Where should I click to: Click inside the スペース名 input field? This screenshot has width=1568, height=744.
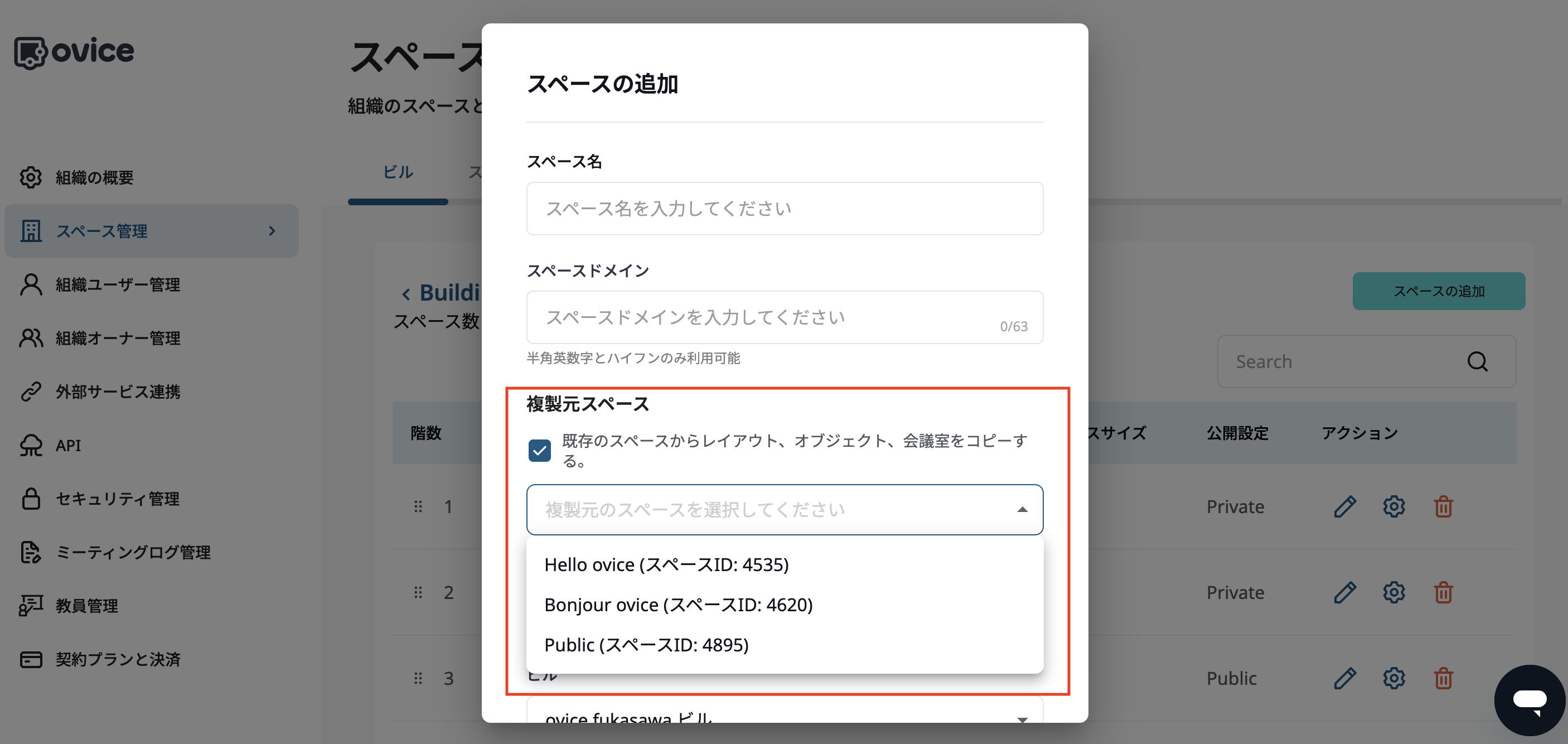784,208
